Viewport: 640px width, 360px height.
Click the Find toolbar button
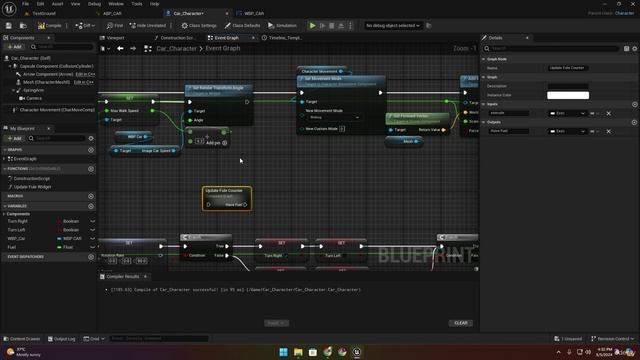(115, 26)
